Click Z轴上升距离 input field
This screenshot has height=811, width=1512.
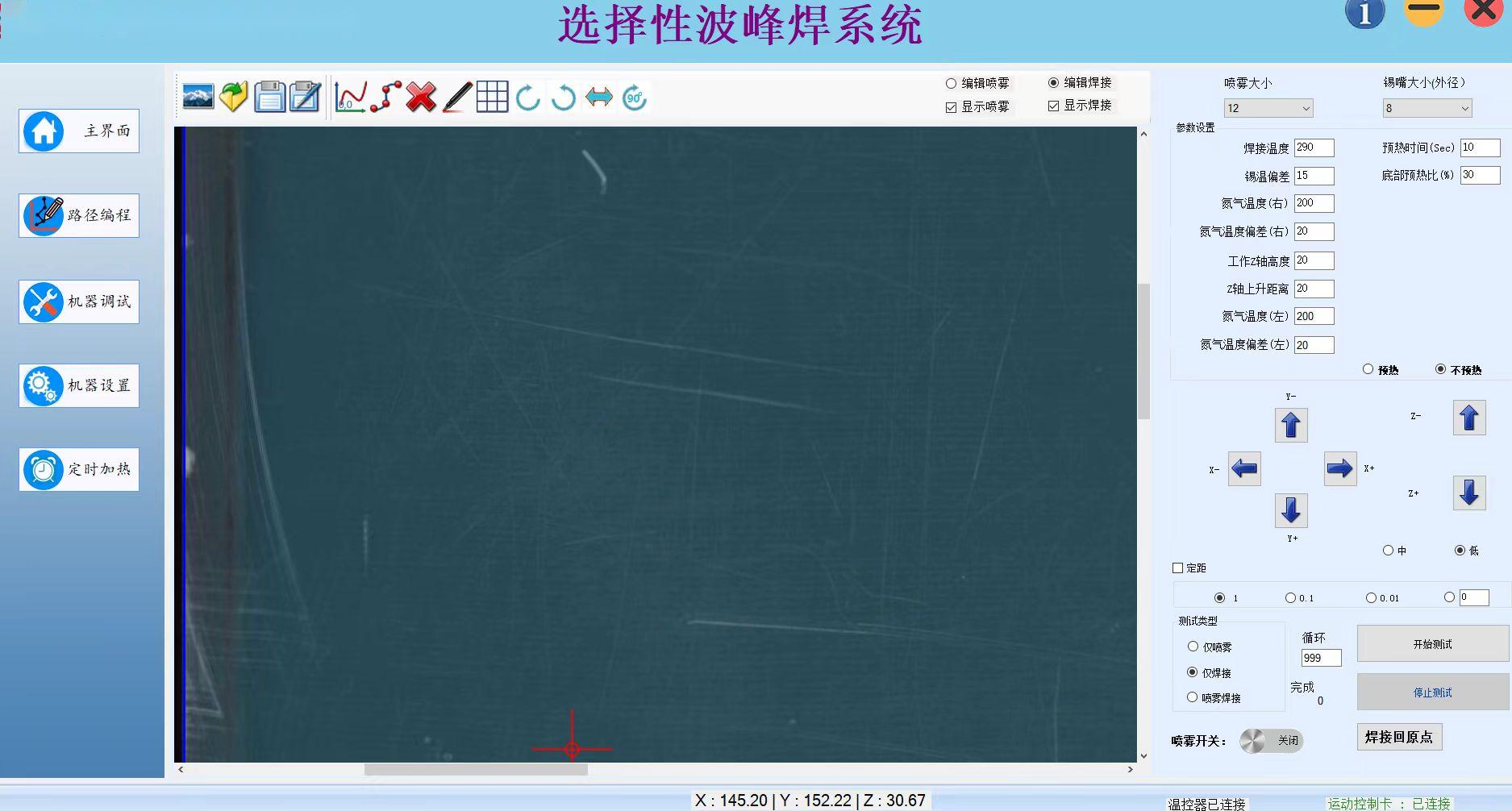[1314, 289]
